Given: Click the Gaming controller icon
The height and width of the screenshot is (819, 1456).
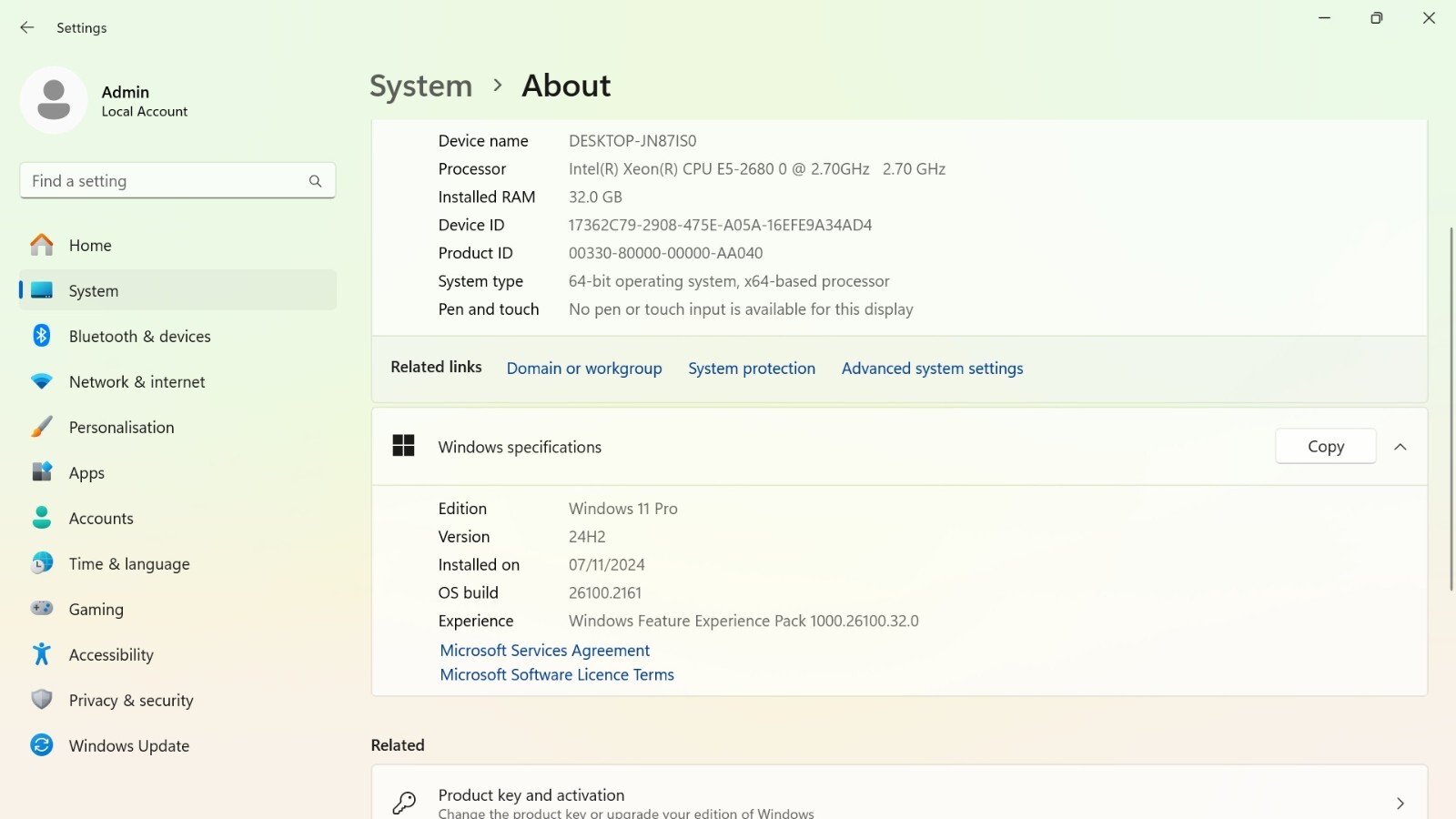Looking at the screenshot, I should pos(42,609).
